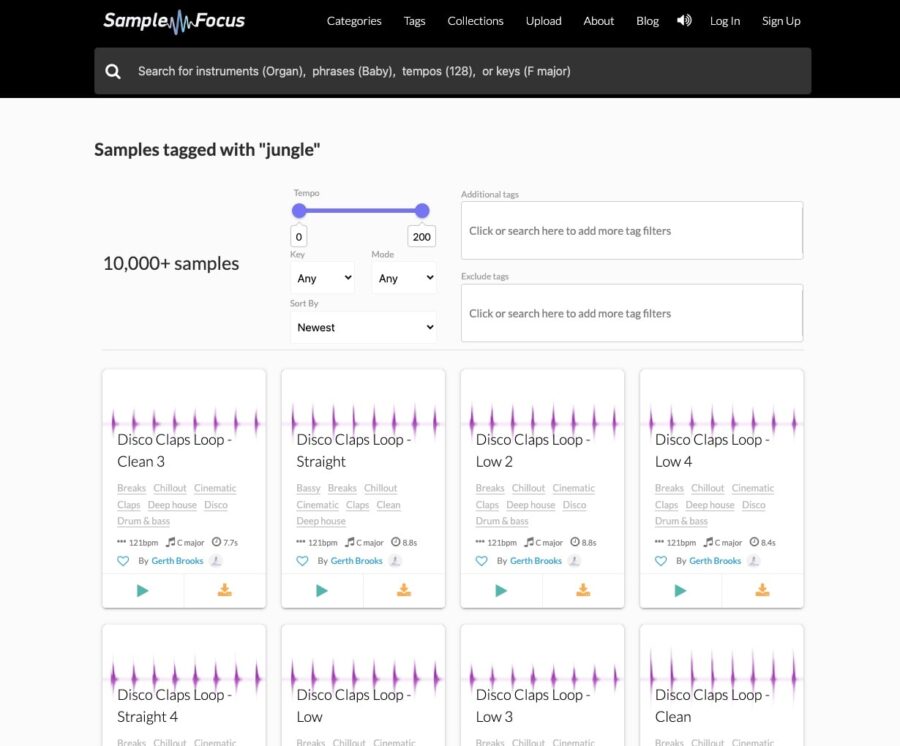Play Disco Claps Loop - Clean 3

pos(143,591)
